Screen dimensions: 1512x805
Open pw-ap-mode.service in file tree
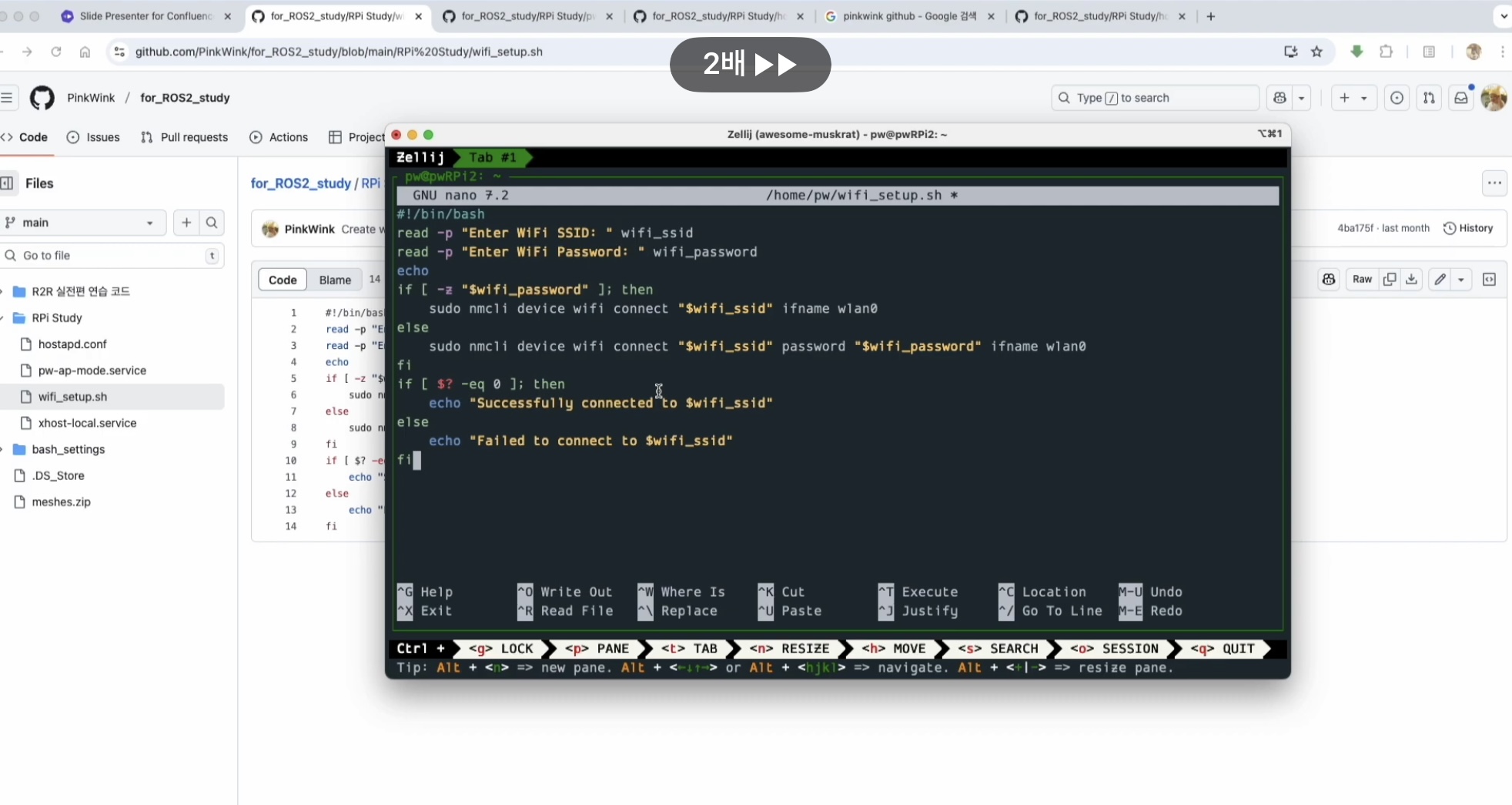tap(92, 371)
